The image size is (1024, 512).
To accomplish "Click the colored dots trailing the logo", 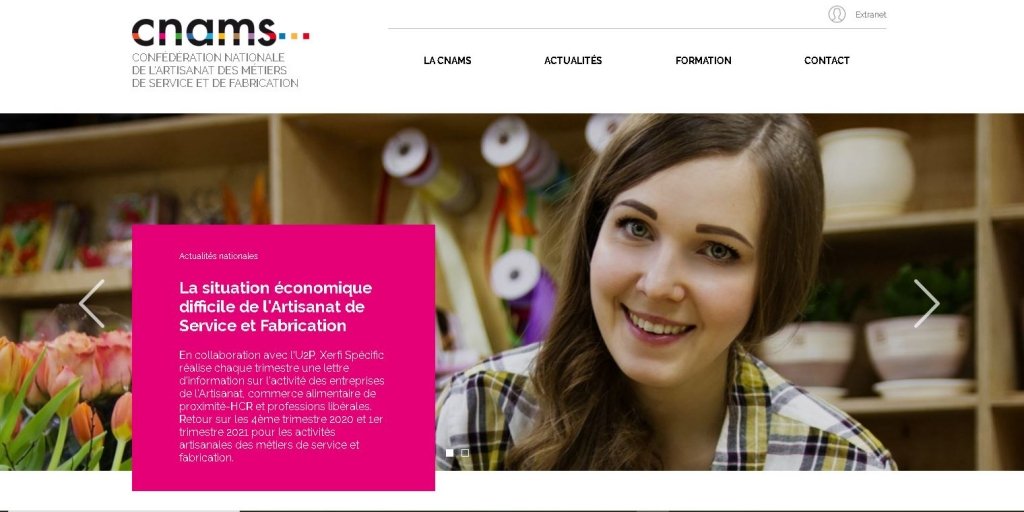I will (293, 37).
